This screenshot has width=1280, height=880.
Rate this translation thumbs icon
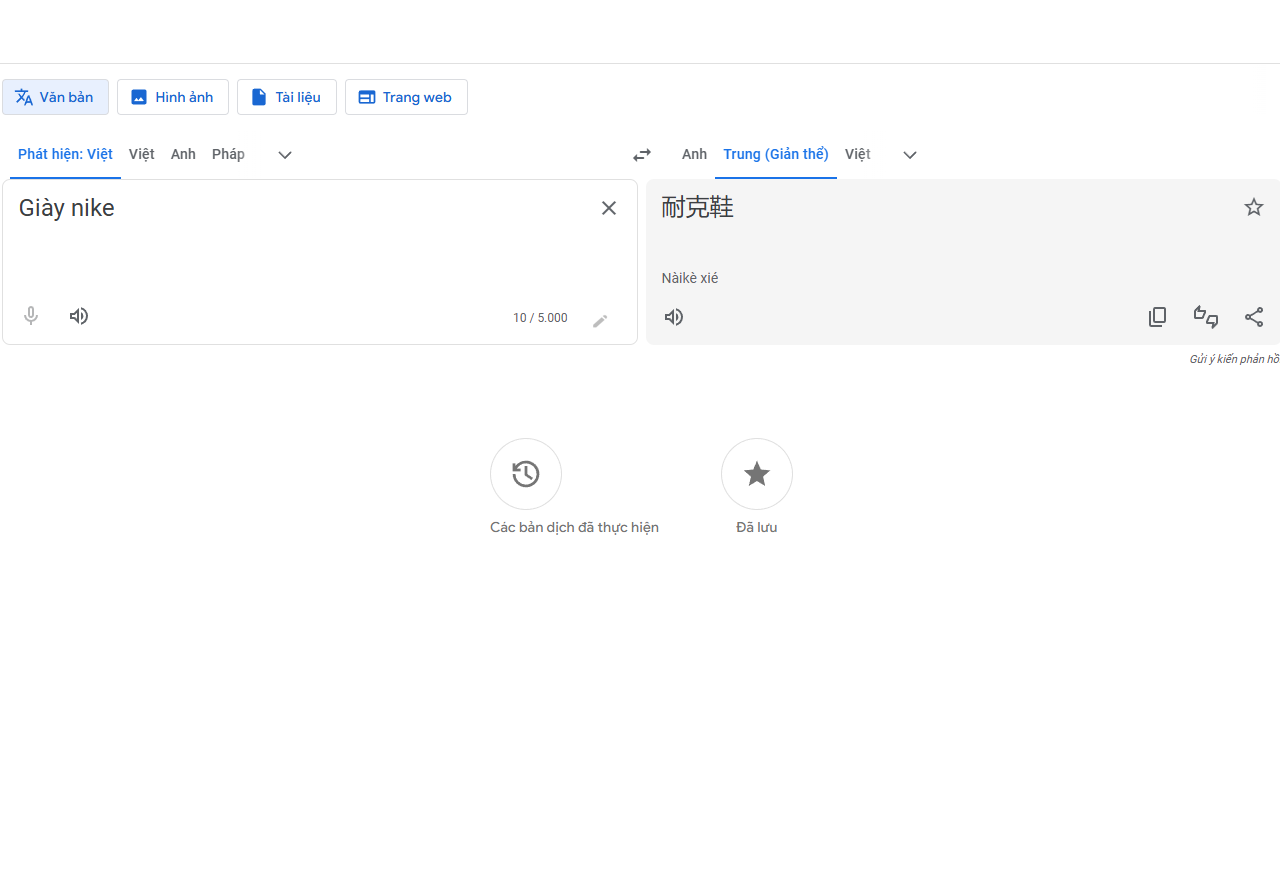click(1206, 317)
